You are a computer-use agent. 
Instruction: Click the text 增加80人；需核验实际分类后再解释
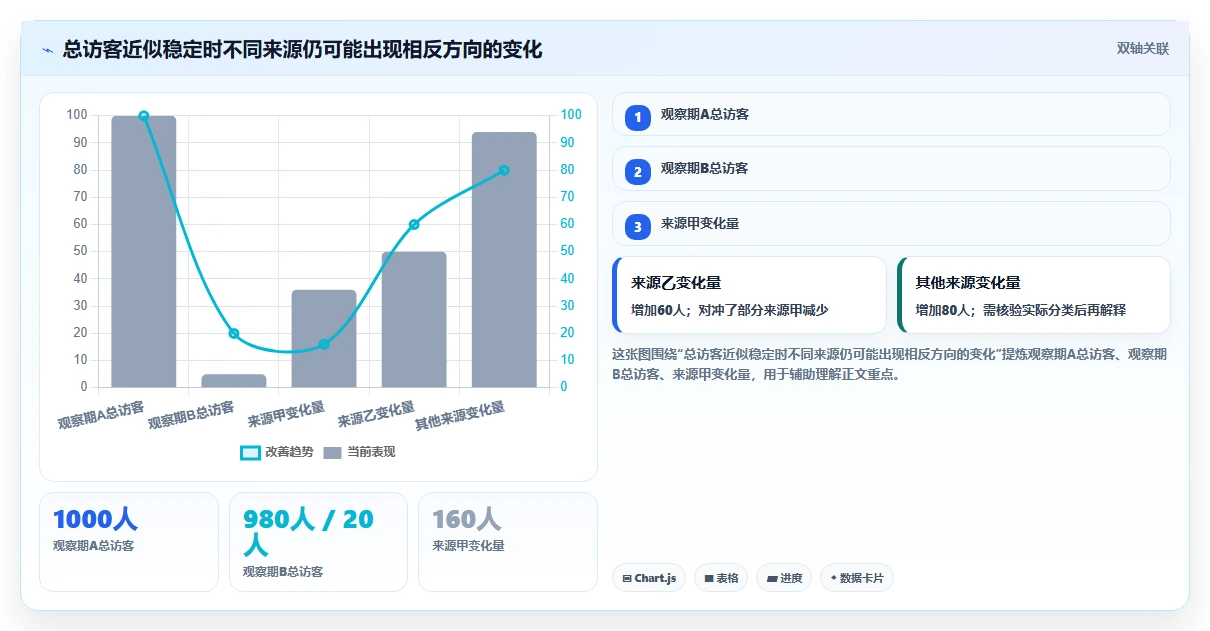1021,310
